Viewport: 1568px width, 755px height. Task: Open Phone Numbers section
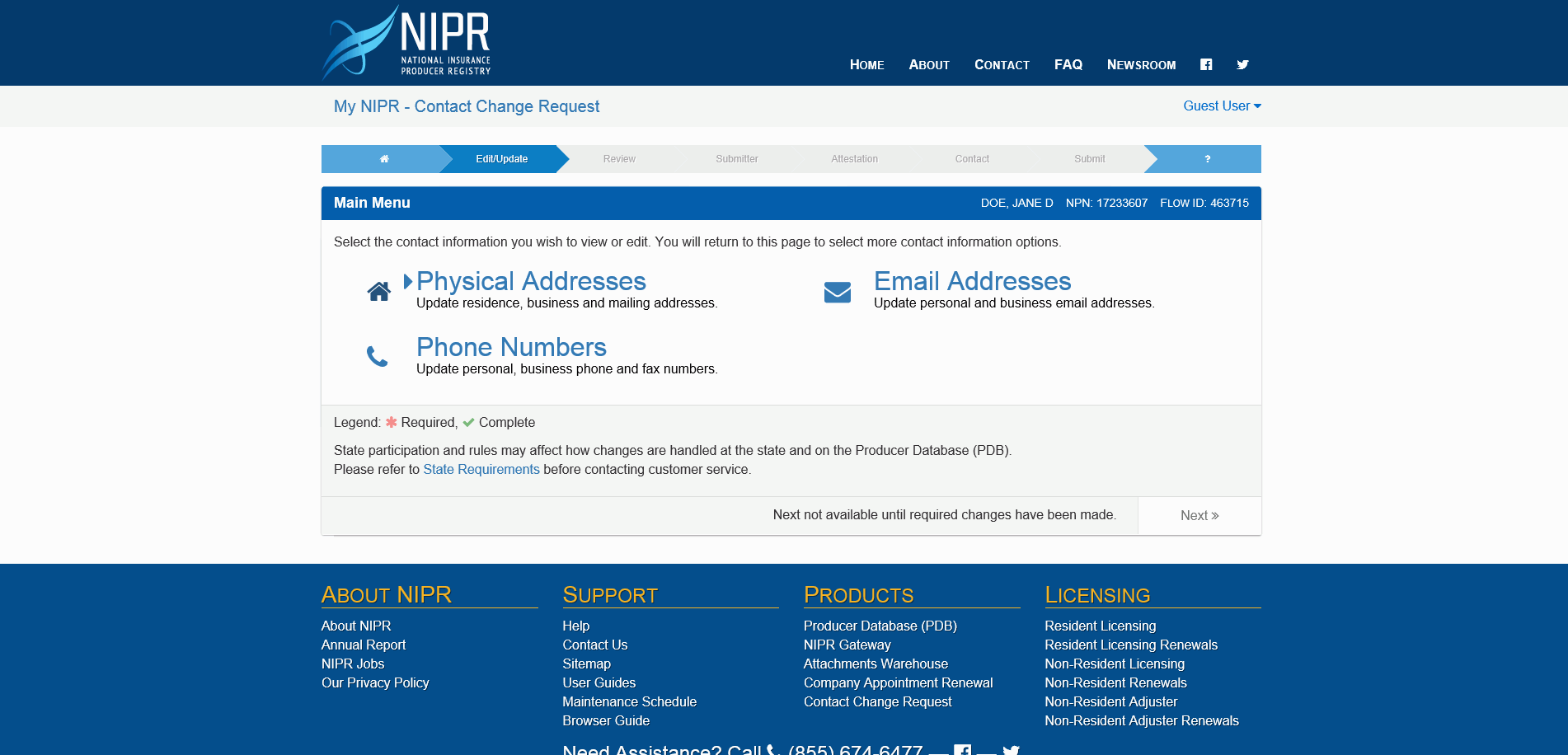point(511,347)
